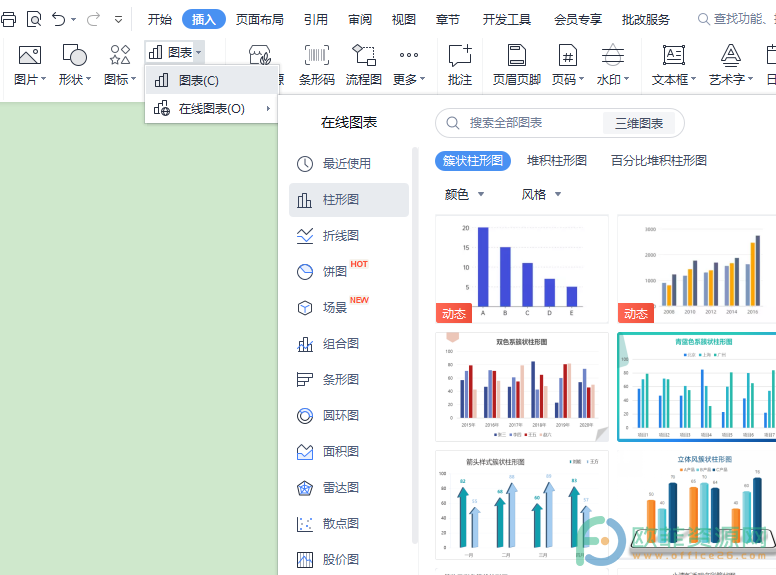Pick the 箭头样式簇状柱形图 chart thumbnail
This screenshot has height=575, width=776.
(x=522, y=505)
